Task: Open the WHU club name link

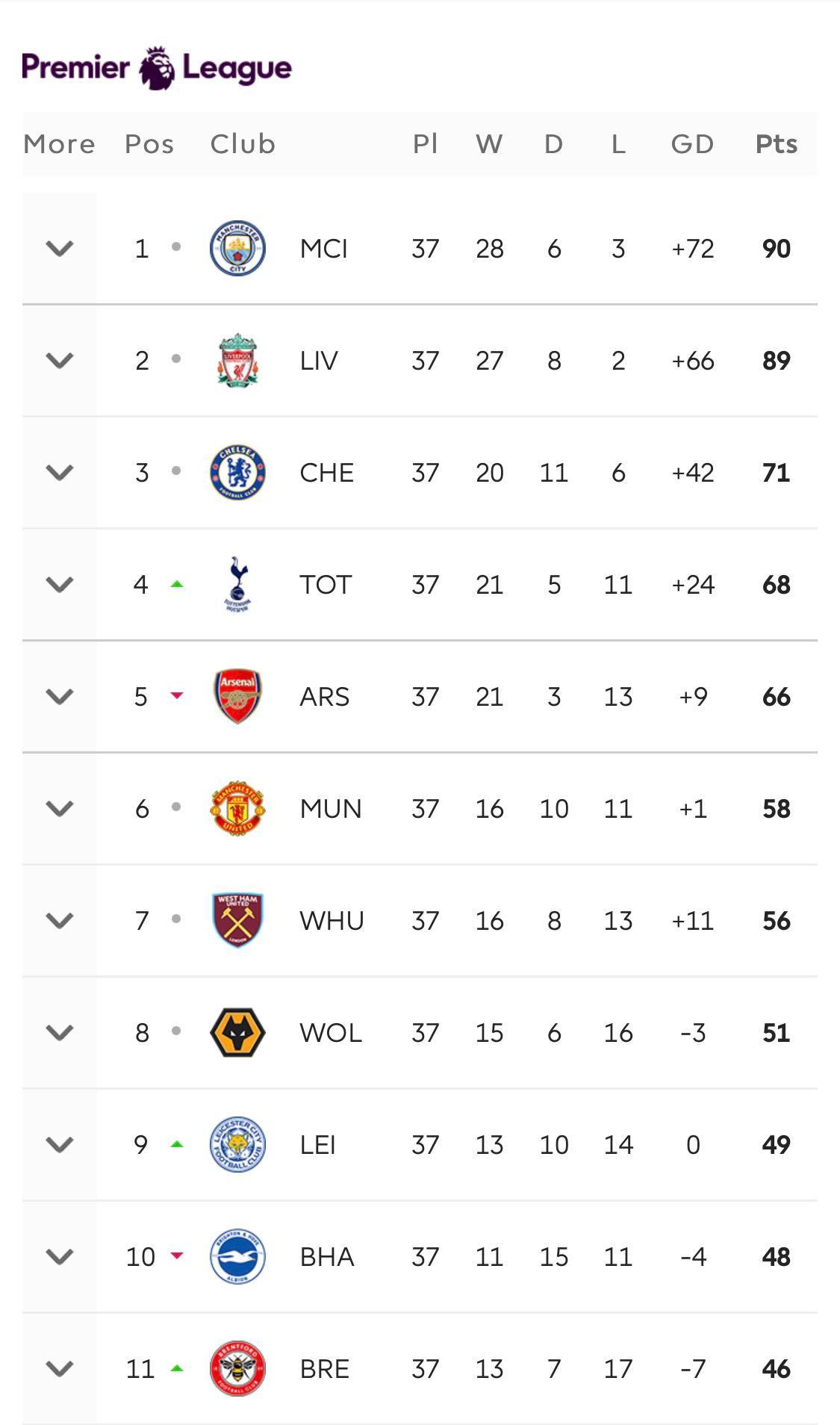Action: 332,920
